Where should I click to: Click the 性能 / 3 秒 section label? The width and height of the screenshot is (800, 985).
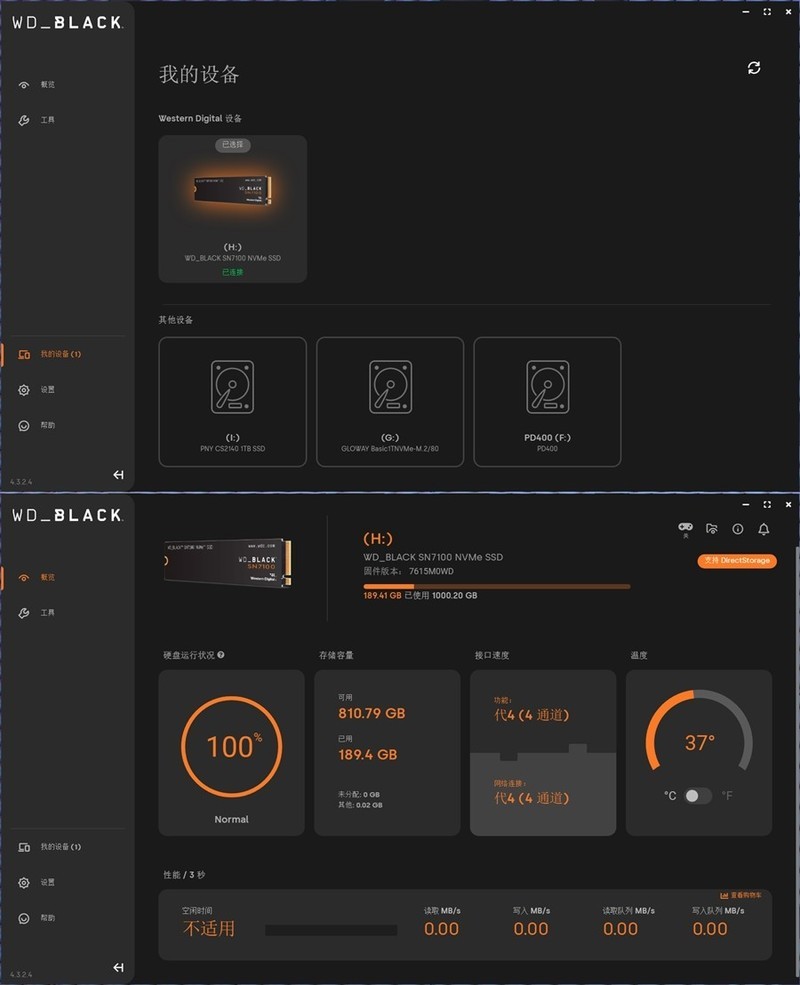click(x=184, y=875)
